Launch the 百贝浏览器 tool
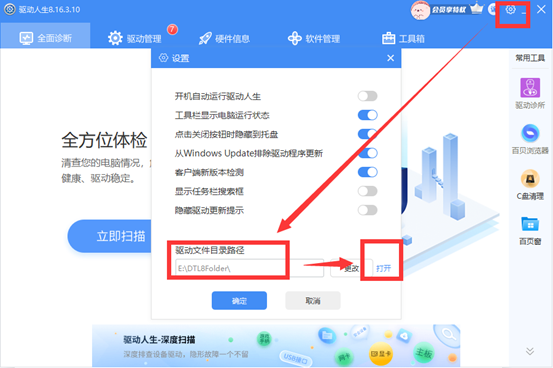This screenshot has width=553, height=368. [530, 139]
